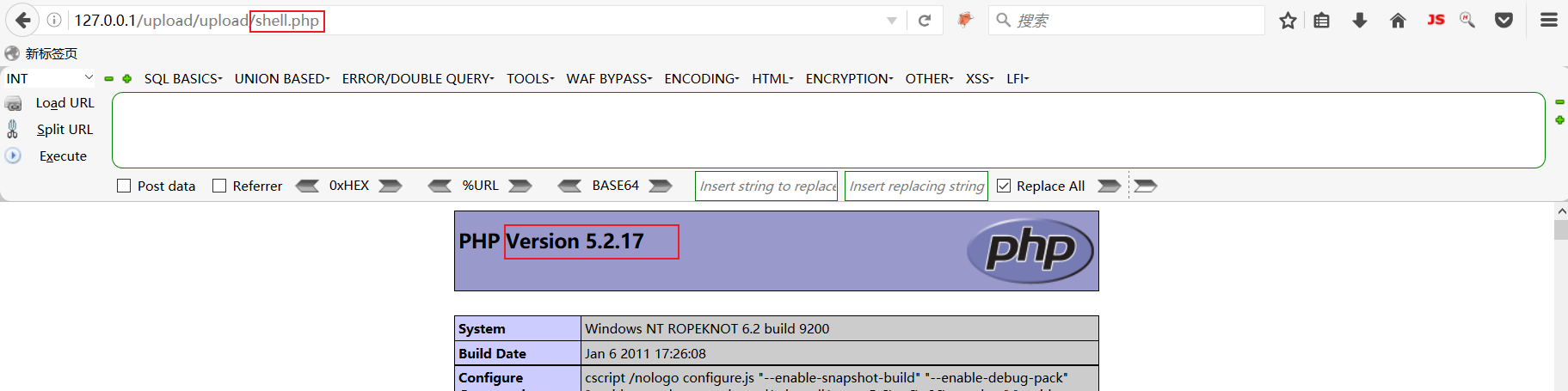Click green minus icon right of text area
This screenshot has height=391, width=1568.
coord(1559,102)
